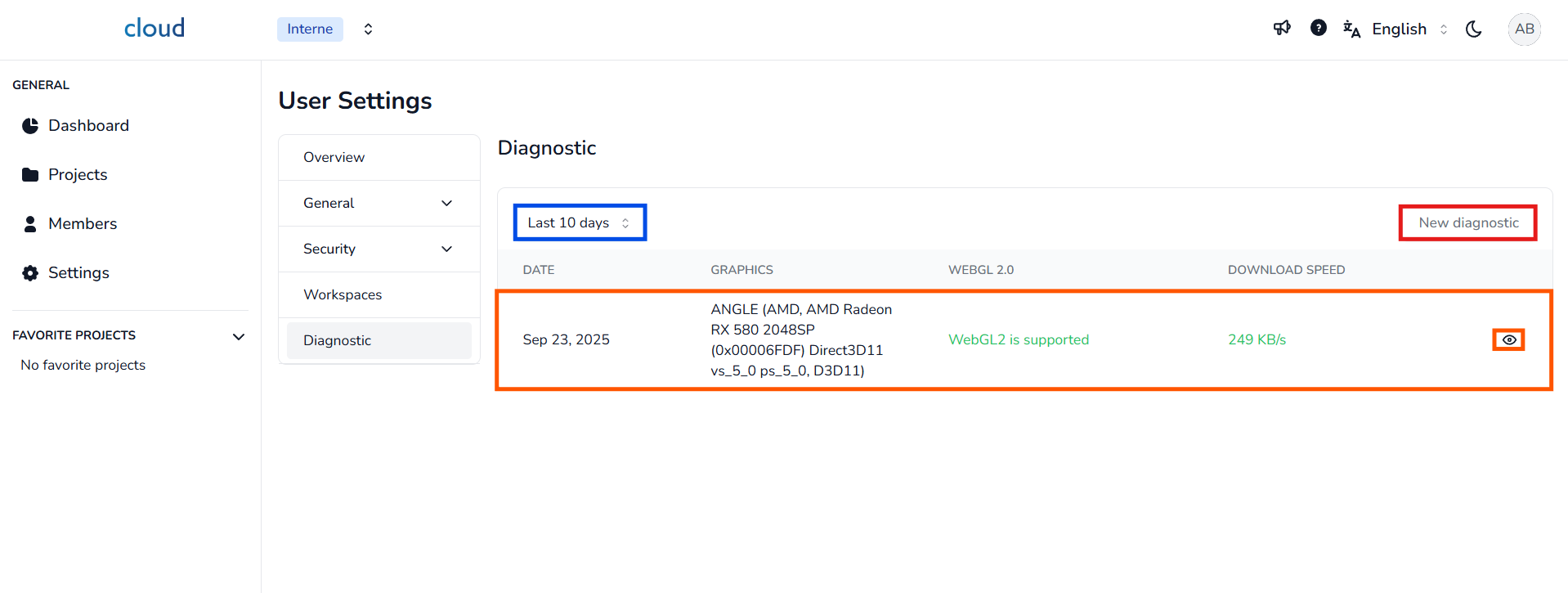Image resolution: width=1568 pixels, height=593 pixels.
Task: Click the Projects folder icon
Action: click(x=30, y=175)
